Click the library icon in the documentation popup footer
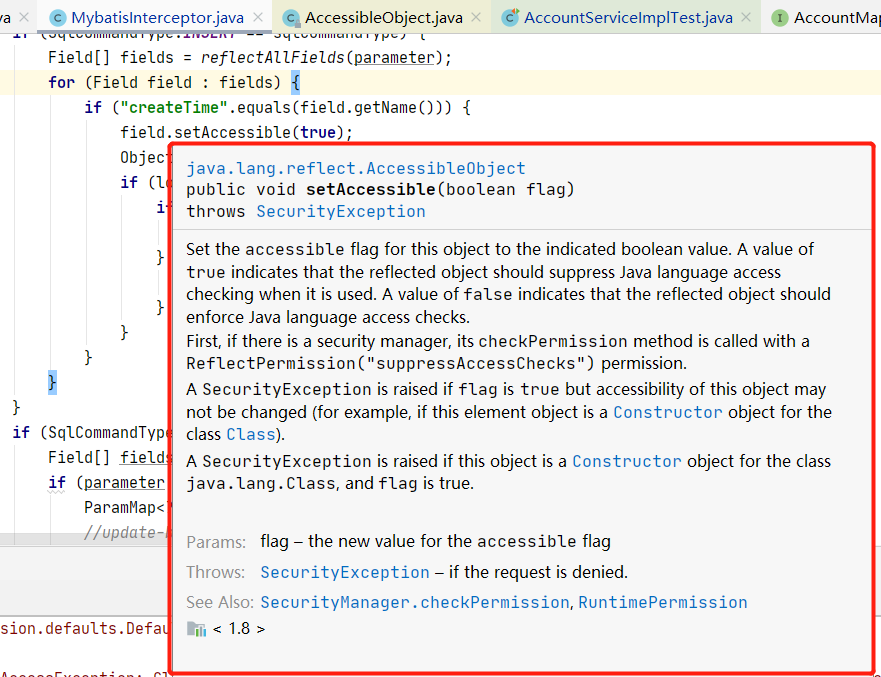The height and width of the screenshot is (677, 881). pos(195,629)
